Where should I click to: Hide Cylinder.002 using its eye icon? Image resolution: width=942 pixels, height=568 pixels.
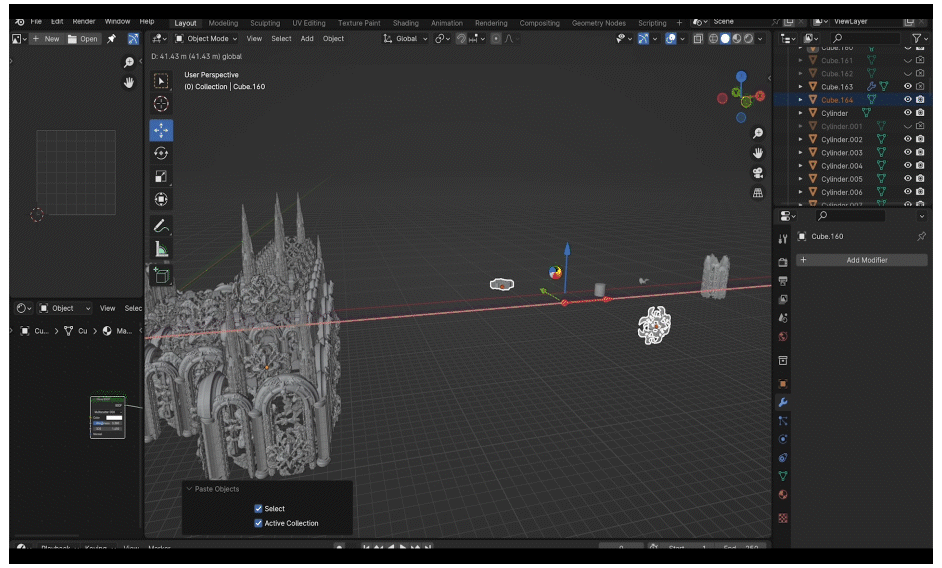click(908, 139)
